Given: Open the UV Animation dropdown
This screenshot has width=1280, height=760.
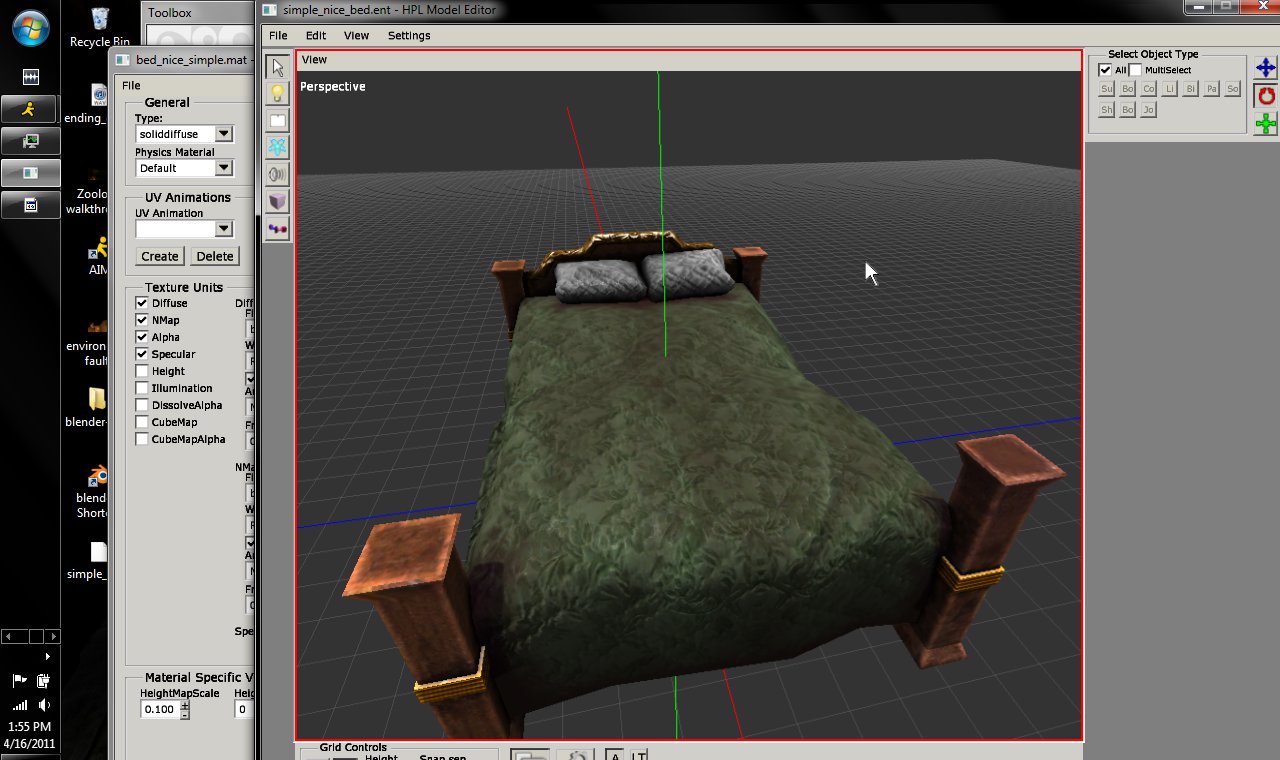Looking at the screenshot, I should pos(224,229).
